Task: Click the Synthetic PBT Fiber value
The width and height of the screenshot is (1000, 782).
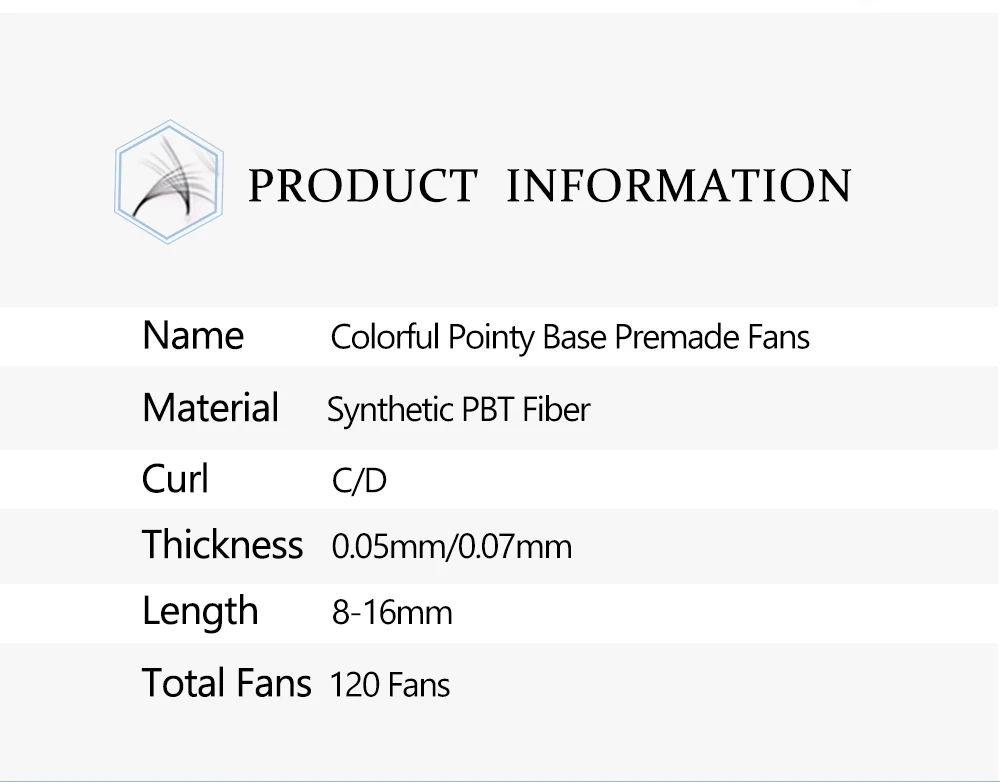Action: (x=459, y=410)
